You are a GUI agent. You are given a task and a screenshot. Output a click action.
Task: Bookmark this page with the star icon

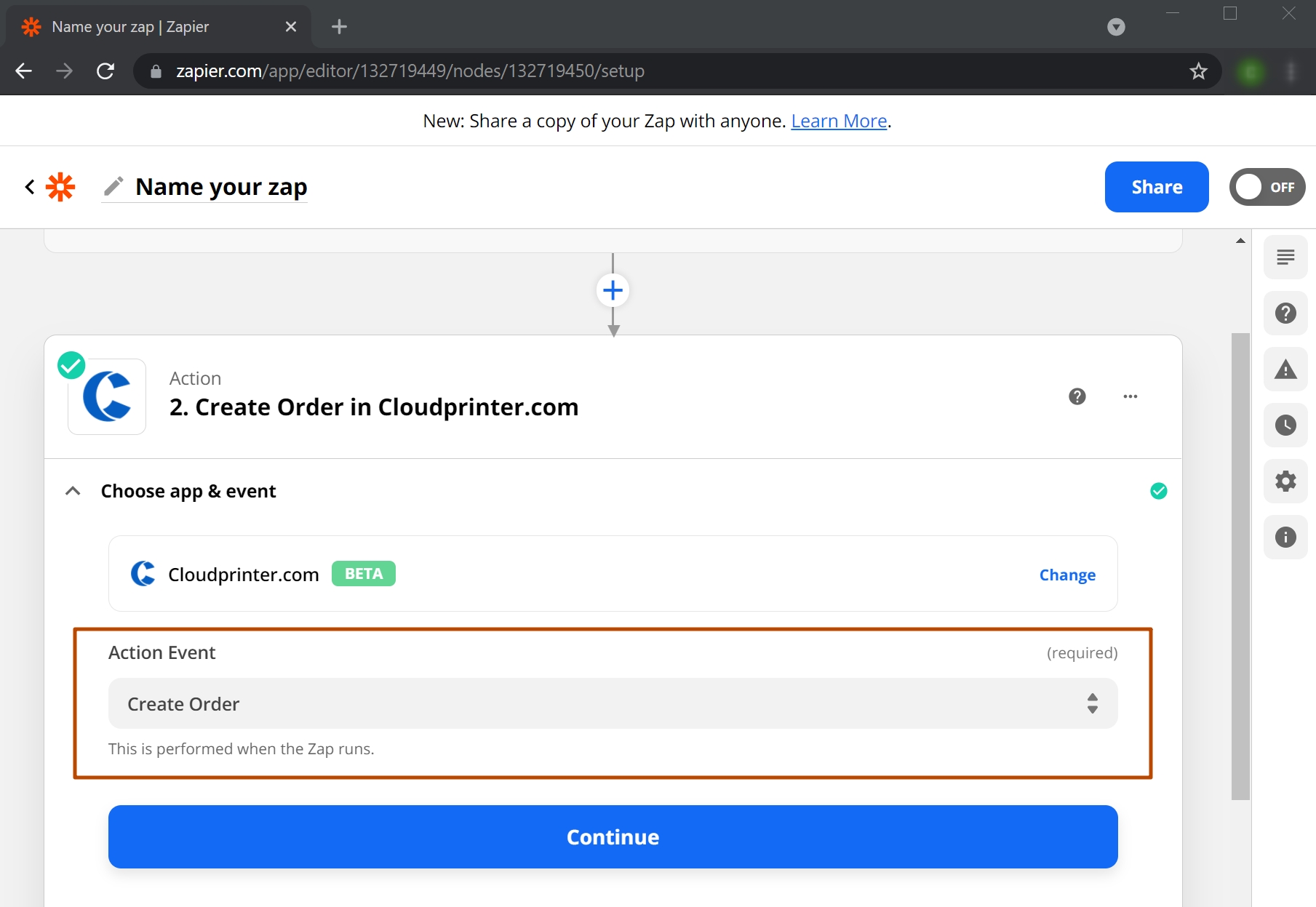[x=1198, y=71]
